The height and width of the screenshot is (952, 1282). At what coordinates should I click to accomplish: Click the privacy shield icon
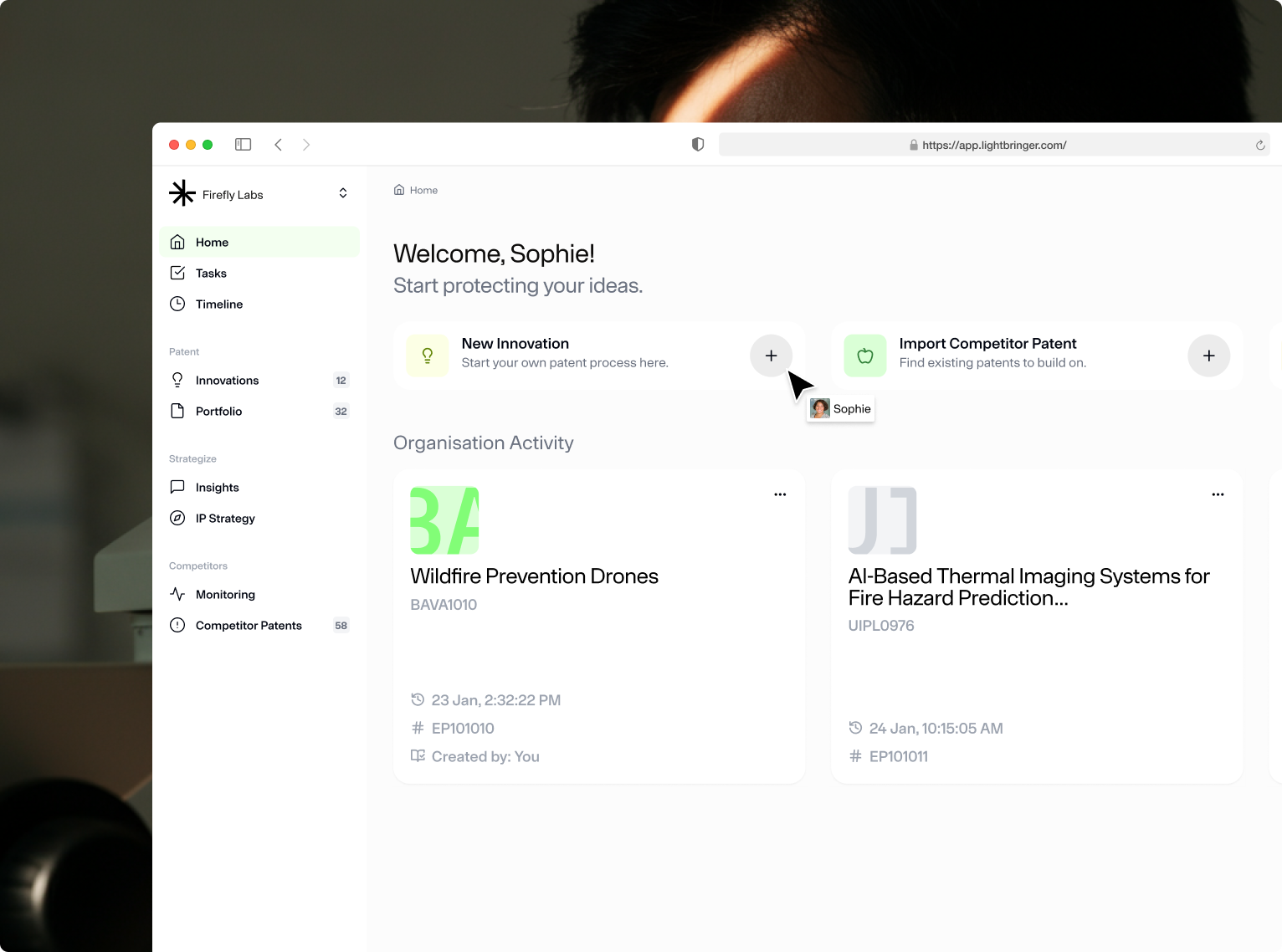point(698,145)
